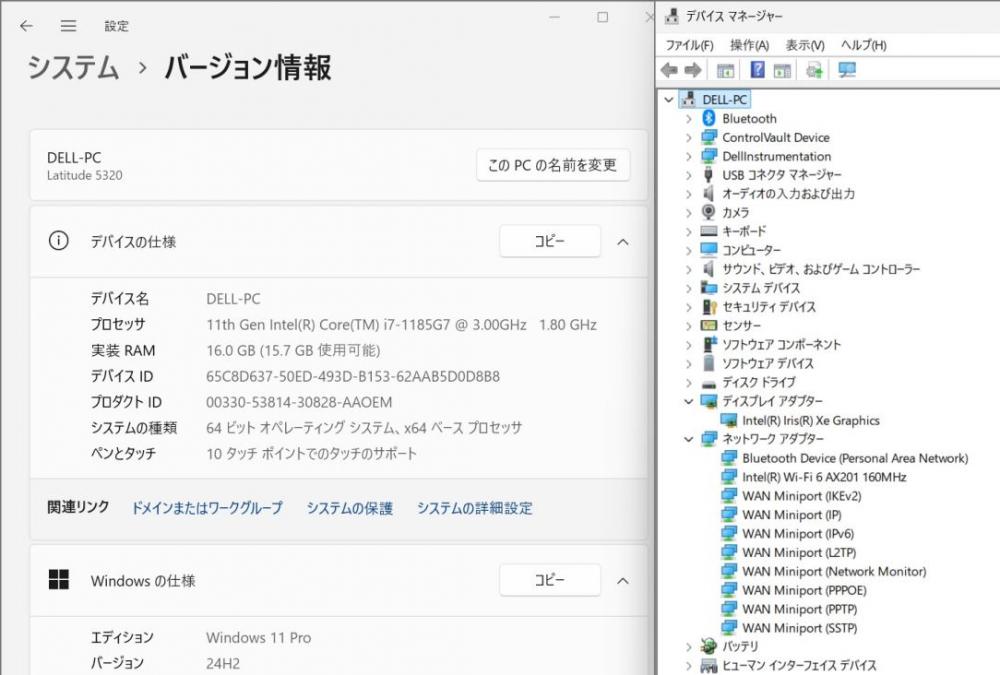The image size is (1000, 675).
Task: Click the info icon beside デバイスの仕様
Action: (59, 241)
